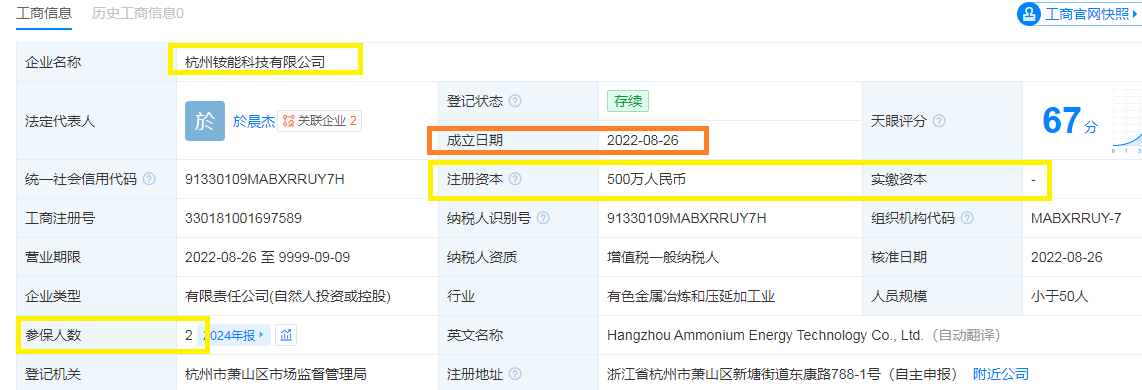The image size is (1142, 390).
Task: Select 核准日期 value 2022-08-26
Action: tap(1067, 257)
